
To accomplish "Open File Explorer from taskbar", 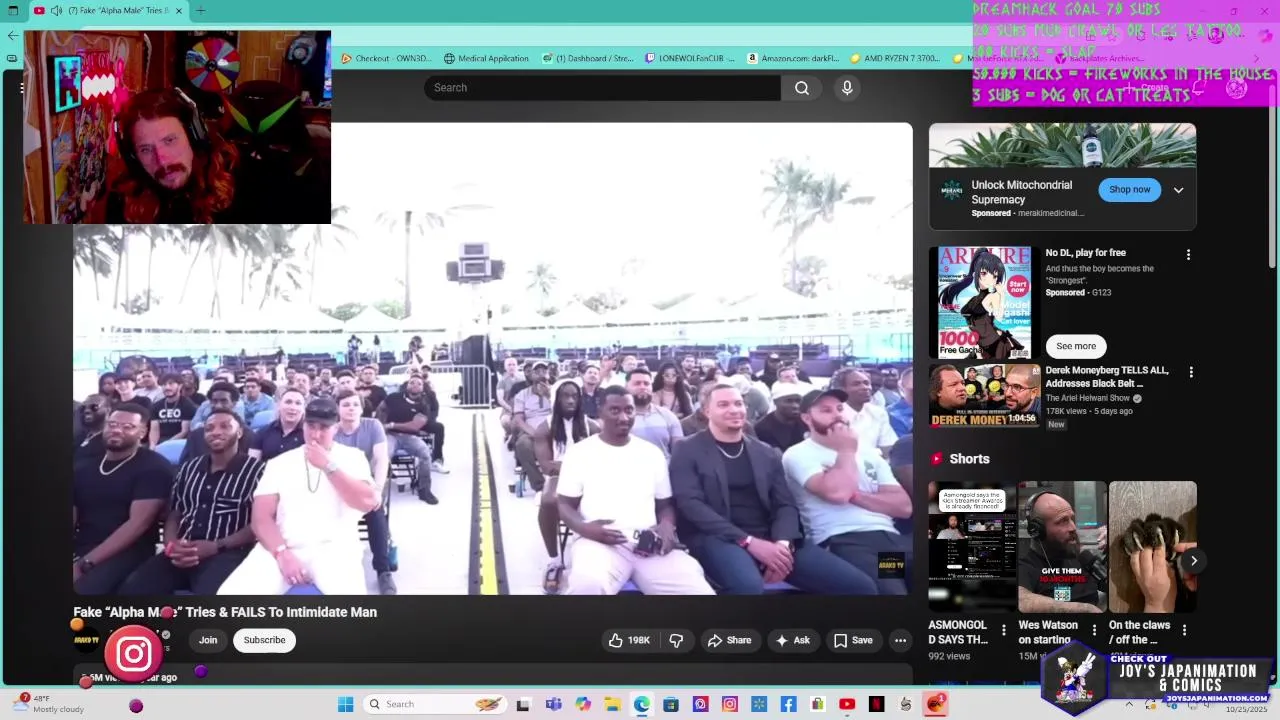I will pos(612,704).
